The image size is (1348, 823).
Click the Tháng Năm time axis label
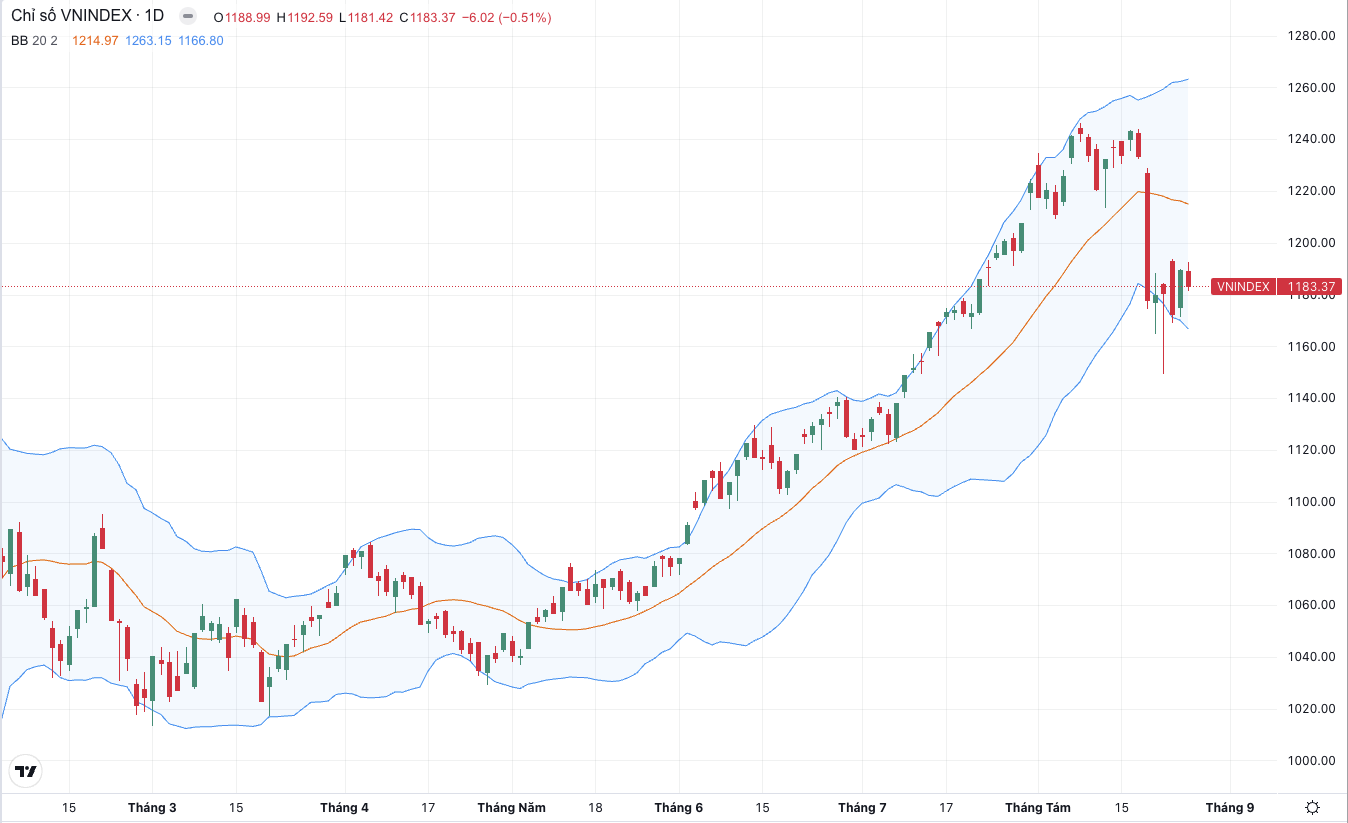click(x=512, y=808)
